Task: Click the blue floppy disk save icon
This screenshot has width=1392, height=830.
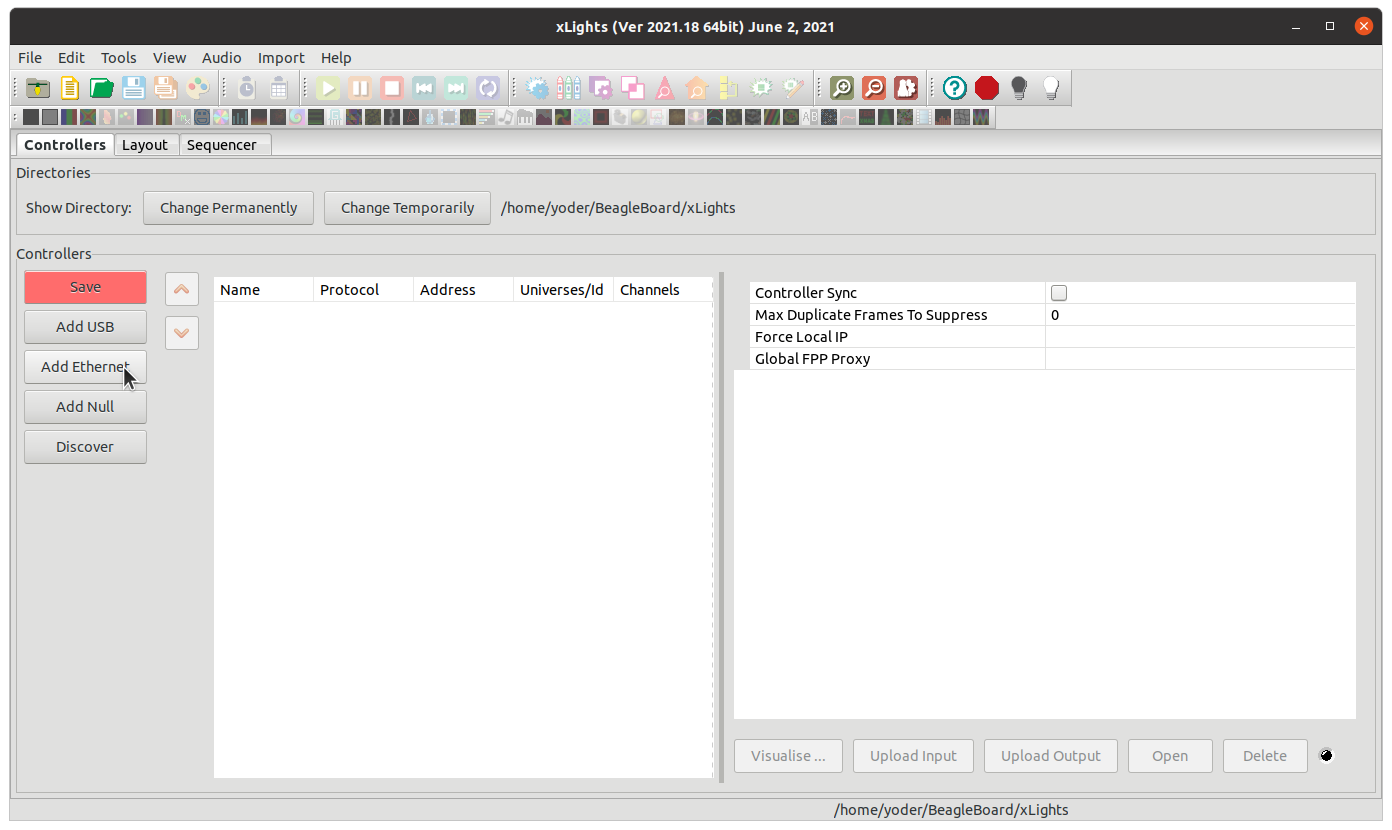Action: tap(133, 88)
